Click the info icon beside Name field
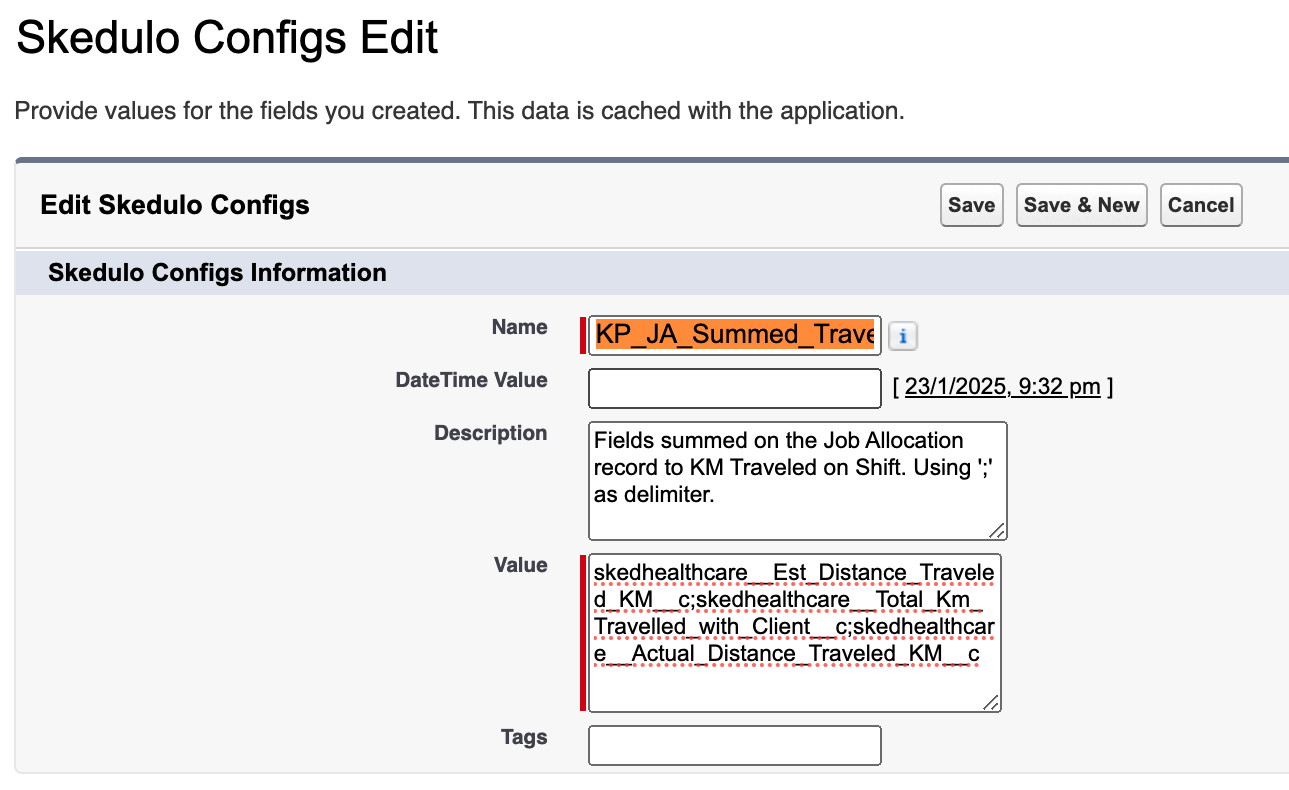 903,336
